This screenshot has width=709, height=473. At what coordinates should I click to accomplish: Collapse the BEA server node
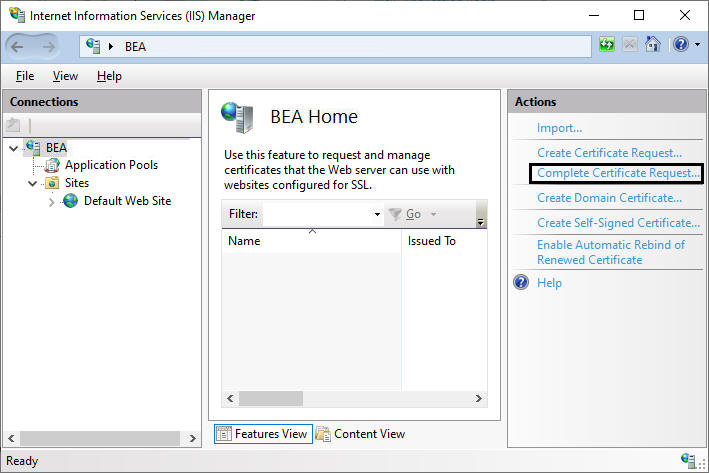tap(14, 148)
